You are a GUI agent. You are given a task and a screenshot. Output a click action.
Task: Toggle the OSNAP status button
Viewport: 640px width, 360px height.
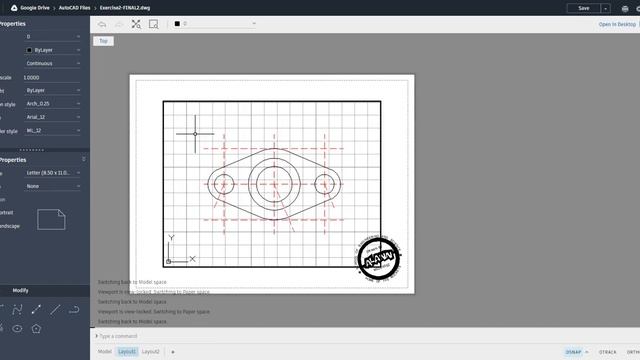pyautogui.click(x=573, y=352)
